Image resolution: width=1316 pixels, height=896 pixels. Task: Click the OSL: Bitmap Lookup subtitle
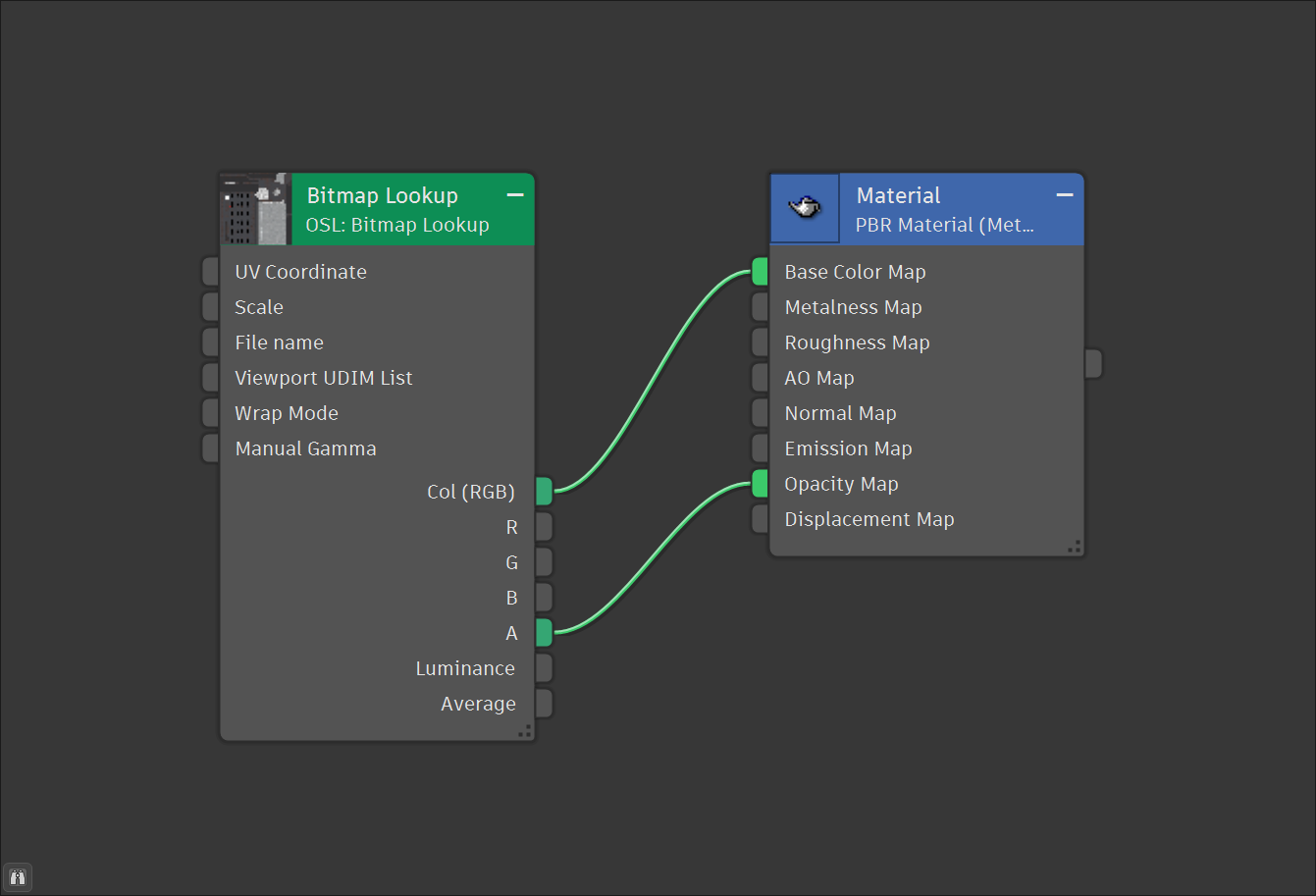(x=397, y=225)
